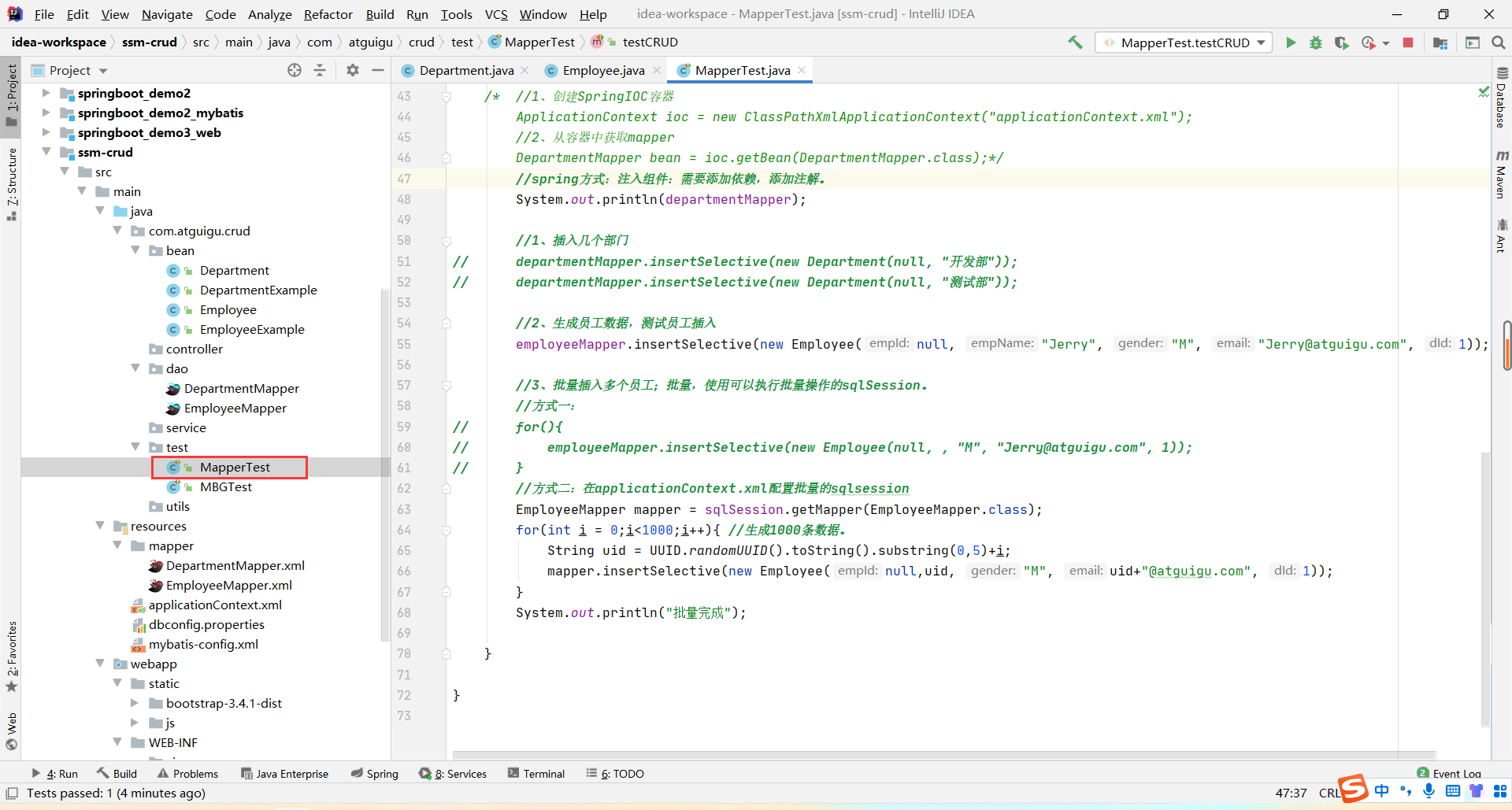The height and width of the screenshot is (810, 1512).
Task: Open the Terminal tool window
Action: [536, 774]
